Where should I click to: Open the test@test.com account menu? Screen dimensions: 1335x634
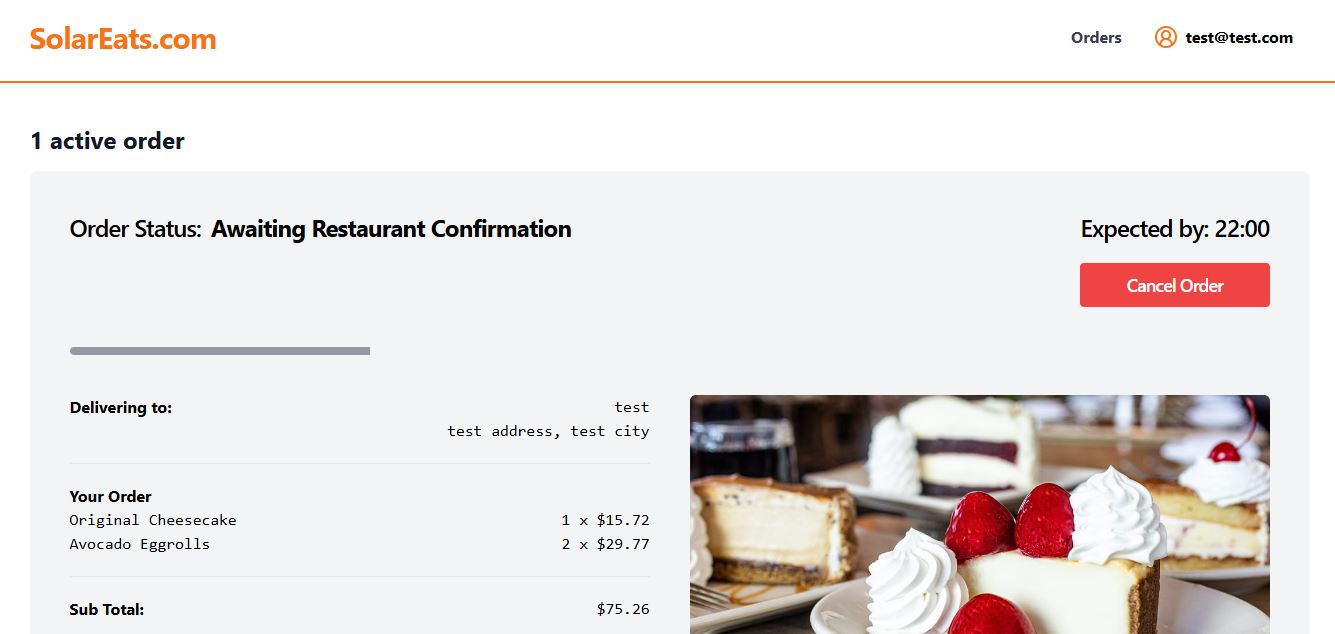pyautogui.click(x=1239, y=38)
